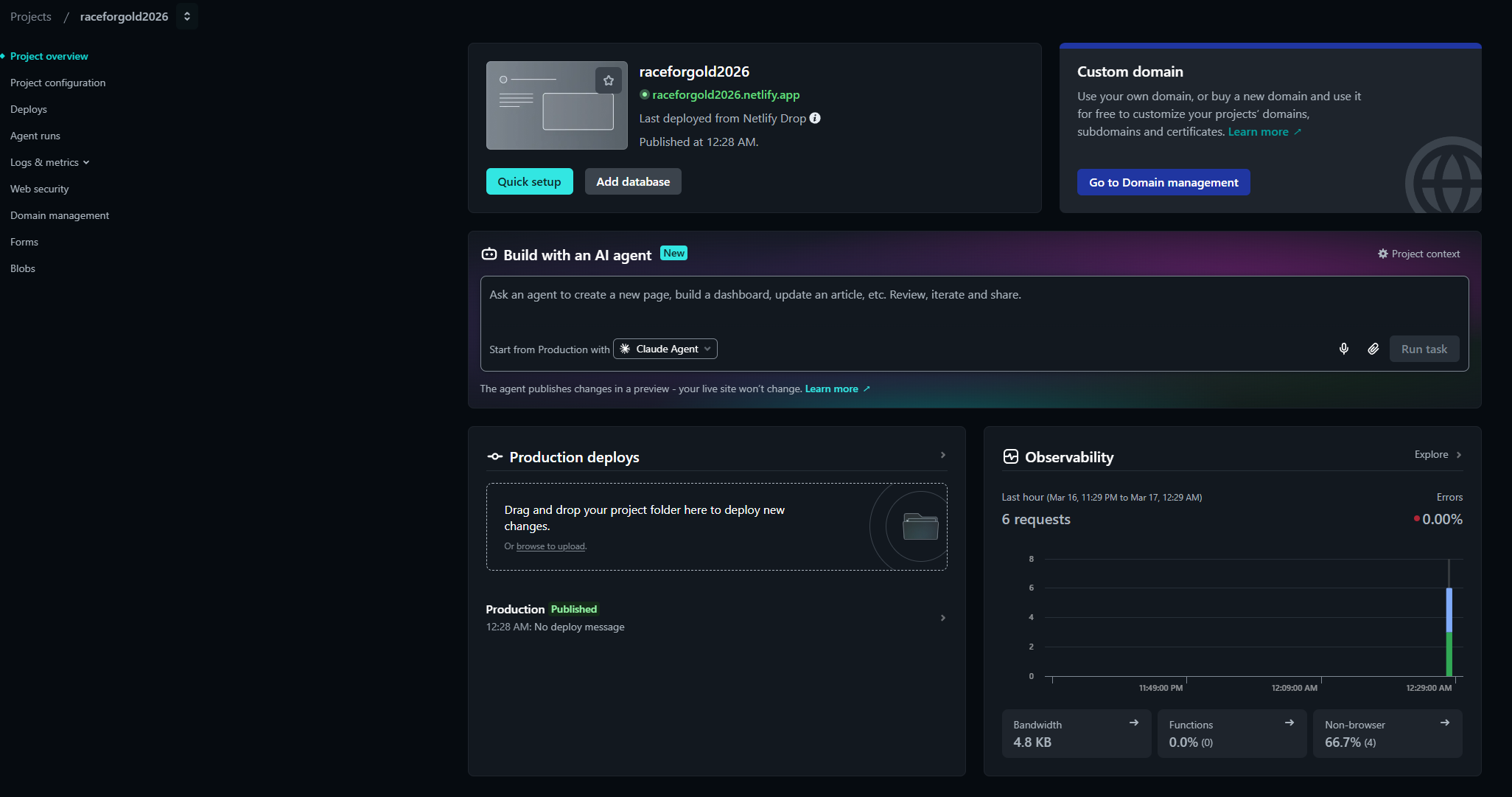Viewport: 1512px width, 797px height.
Task: Click the folder icon in the drop zone
Action: pyautogui.click(x=920, y=526)
